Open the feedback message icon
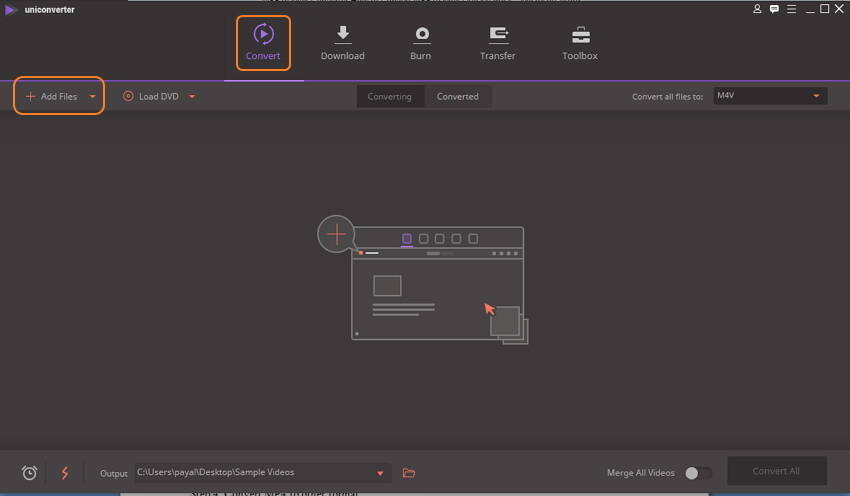Viewport: 850px width, 496px height. pyautogui.click(x=774, y=9)
